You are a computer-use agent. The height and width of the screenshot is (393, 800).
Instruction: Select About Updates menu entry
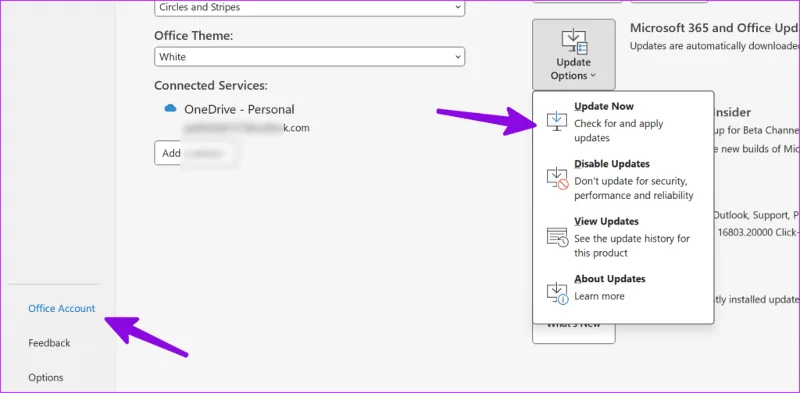pos(623,288)
